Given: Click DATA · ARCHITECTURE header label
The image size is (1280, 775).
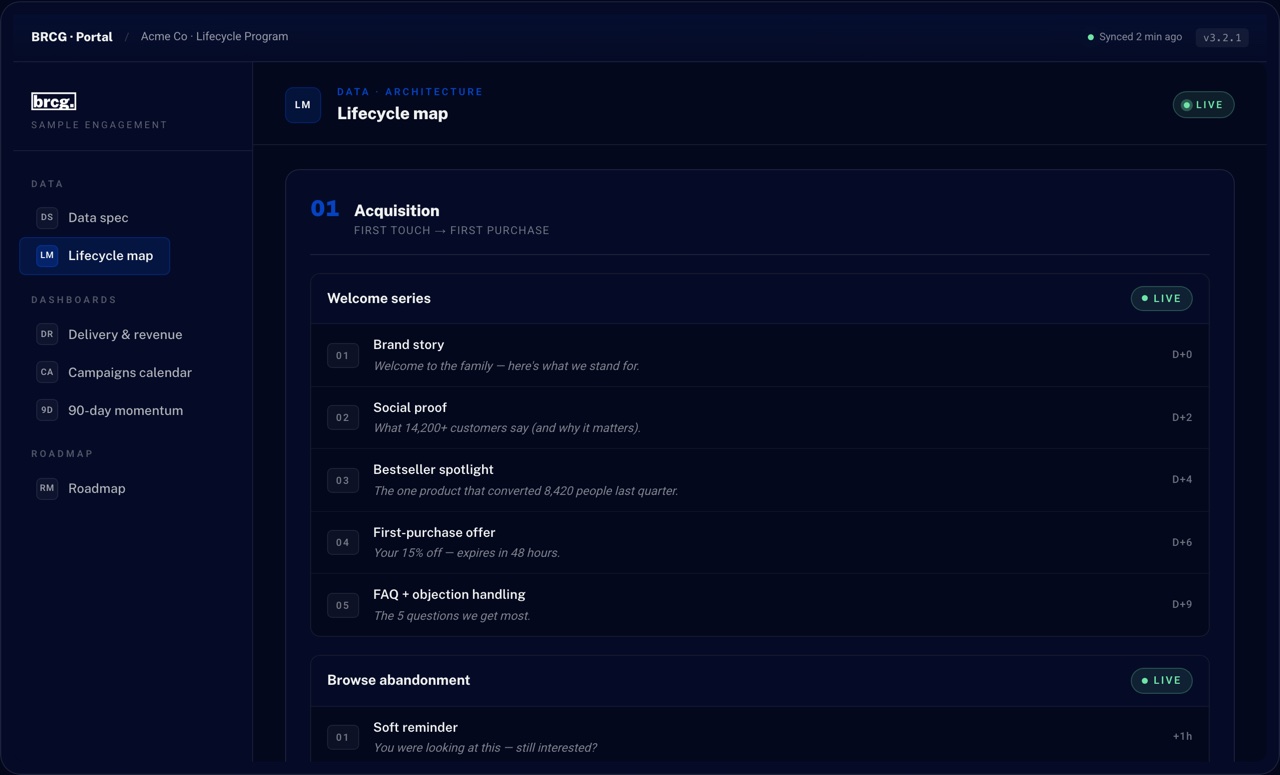Looking at the screenshot, I should coord(410,91).
